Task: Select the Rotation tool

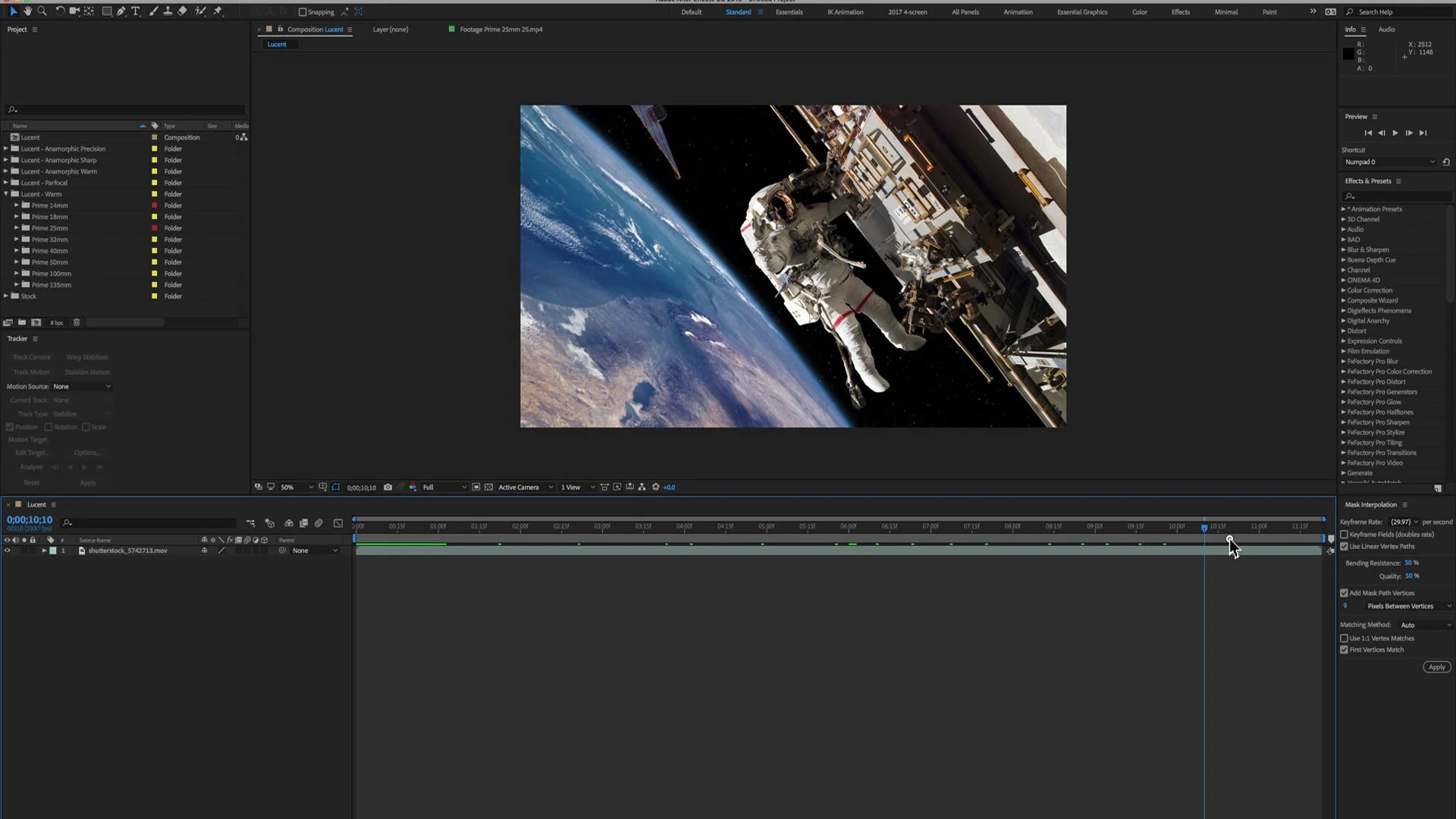Action: tap(60, 11)
